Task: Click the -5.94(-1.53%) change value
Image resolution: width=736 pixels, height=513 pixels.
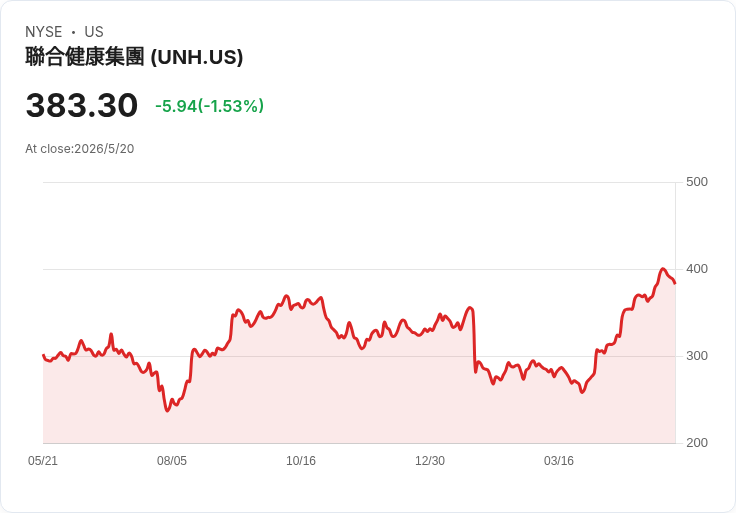Action: click(209, 106)
